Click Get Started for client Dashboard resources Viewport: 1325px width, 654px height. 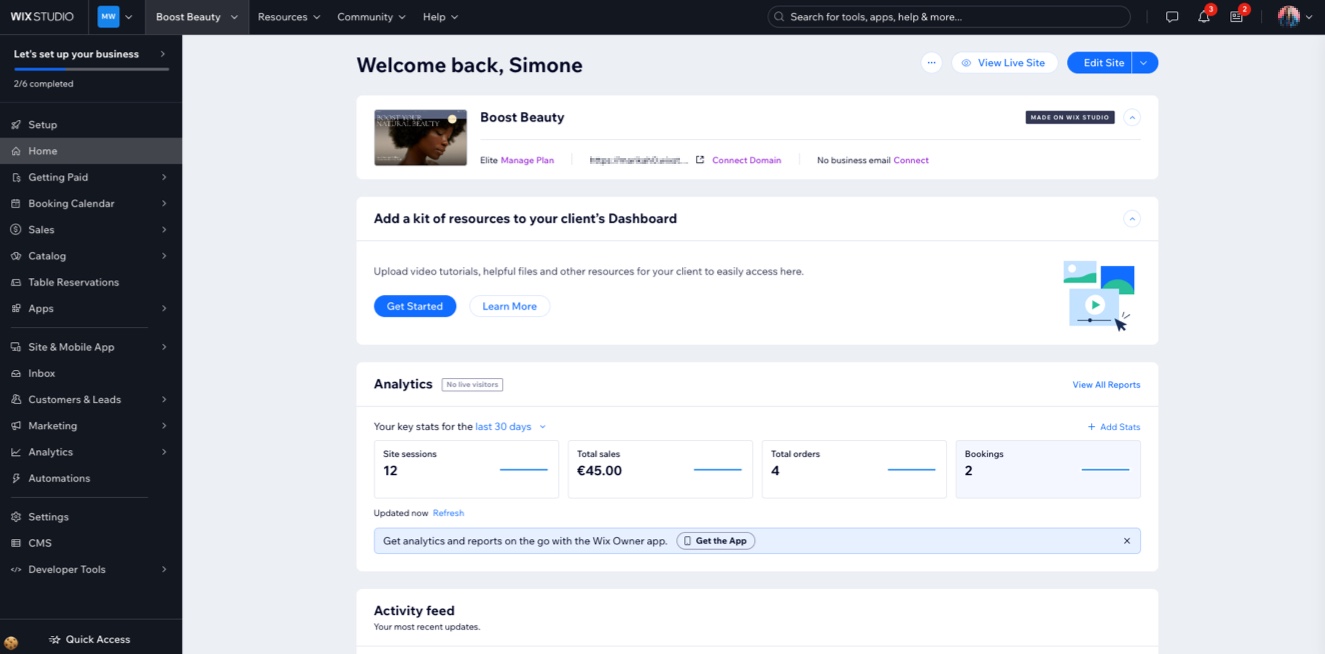(x=414, y=306)
